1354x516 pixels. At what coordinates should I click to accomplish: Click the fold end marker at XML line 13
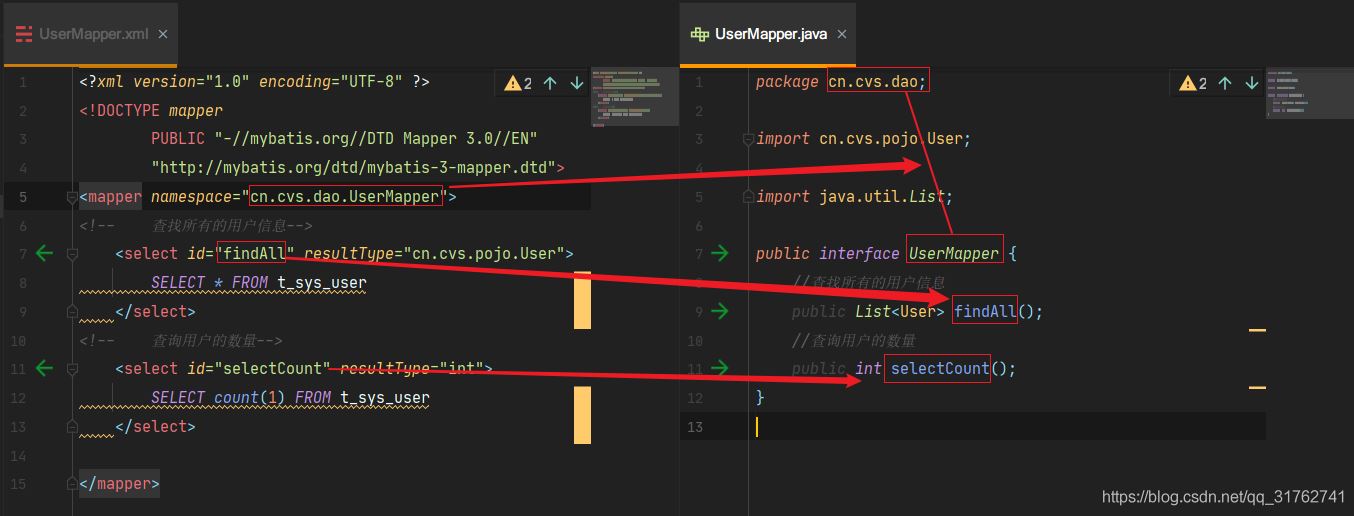click(x=72, y=426)
